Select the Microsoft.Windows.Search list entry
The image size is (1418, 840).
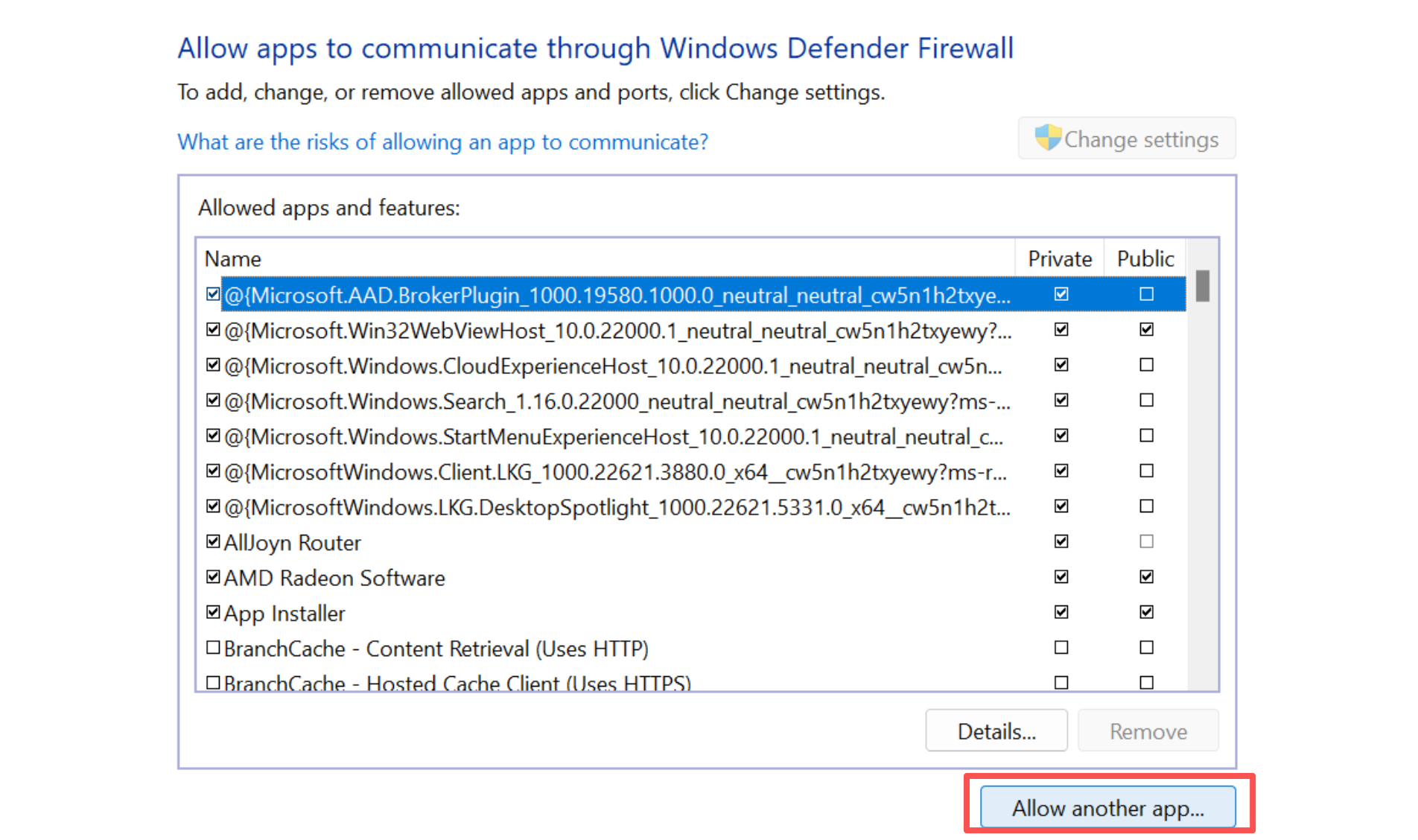(617, 401)
